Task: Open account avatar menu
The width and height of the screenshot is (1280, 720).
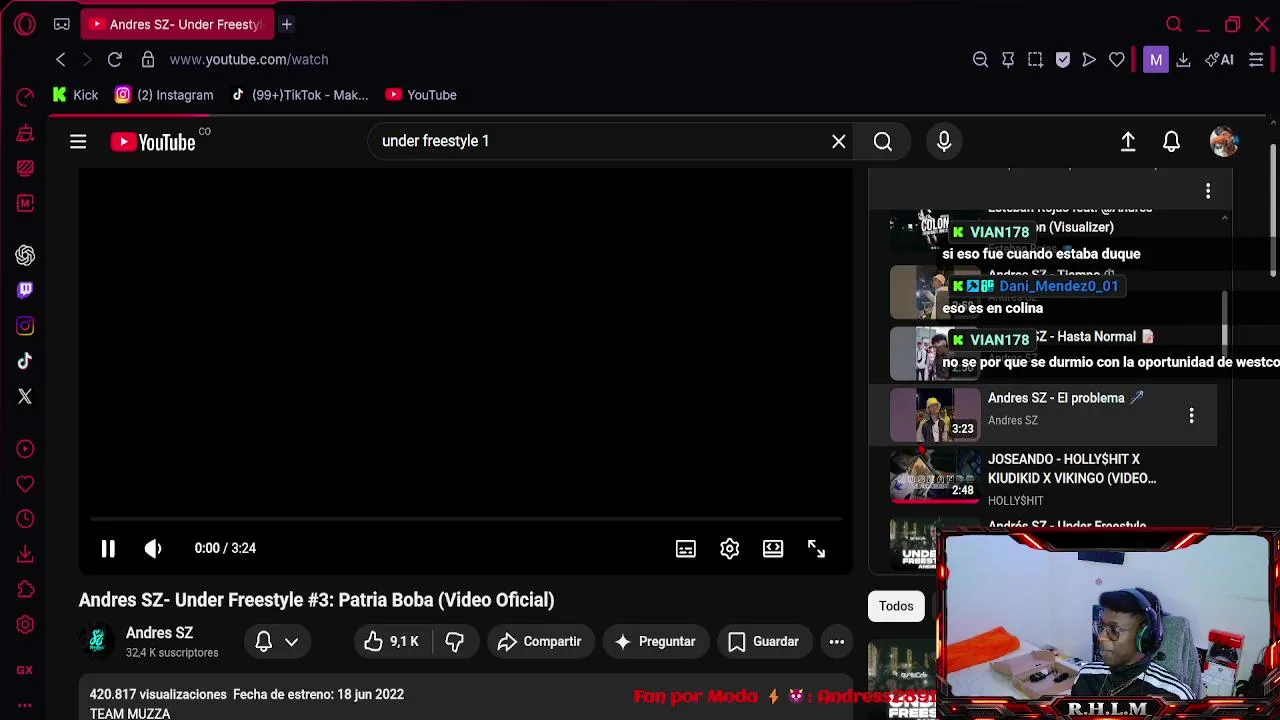Action: coord(1224,142)
